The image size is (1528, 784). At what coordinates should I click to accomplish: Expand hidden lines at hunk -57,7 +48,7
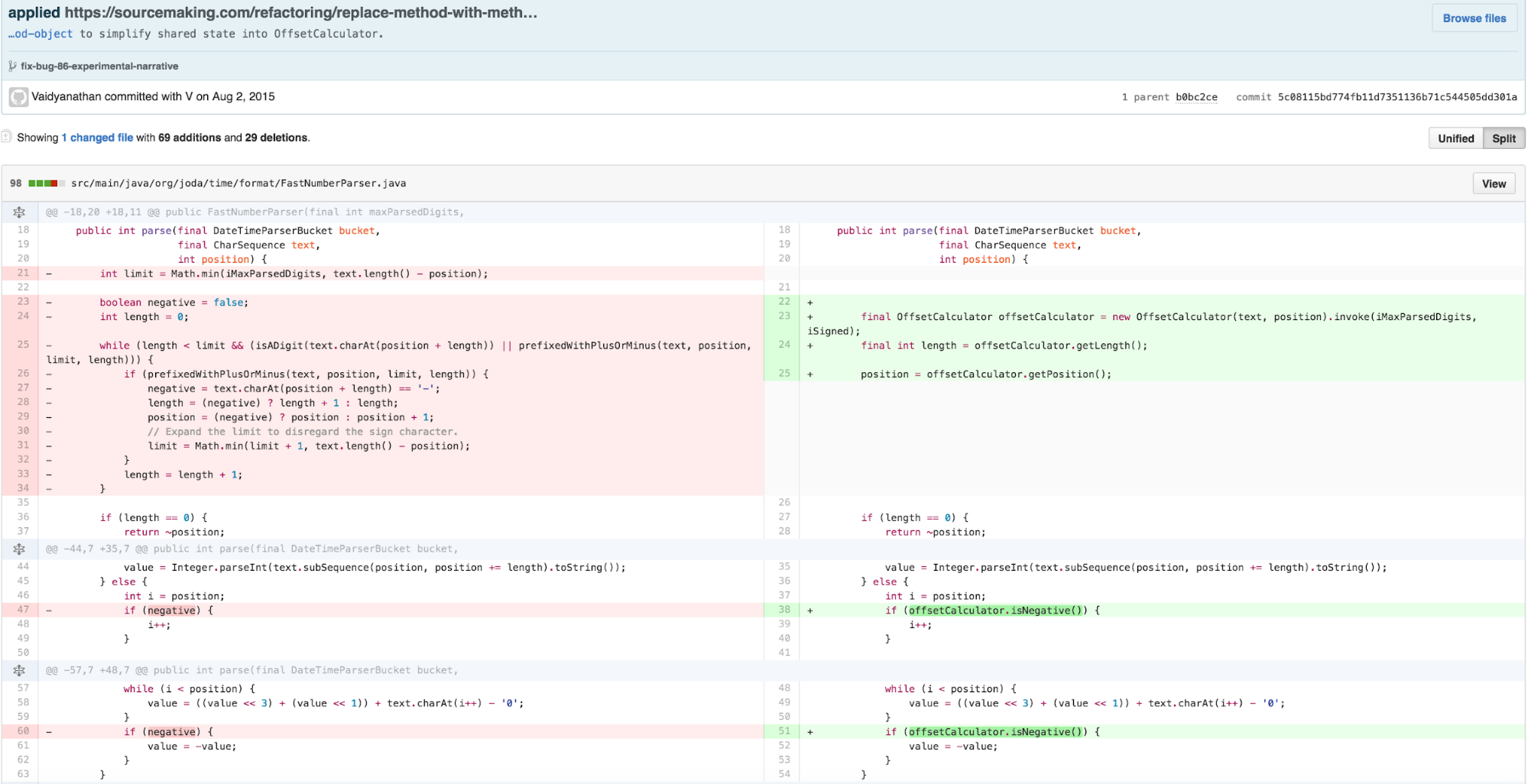click(x=19, y=670)
